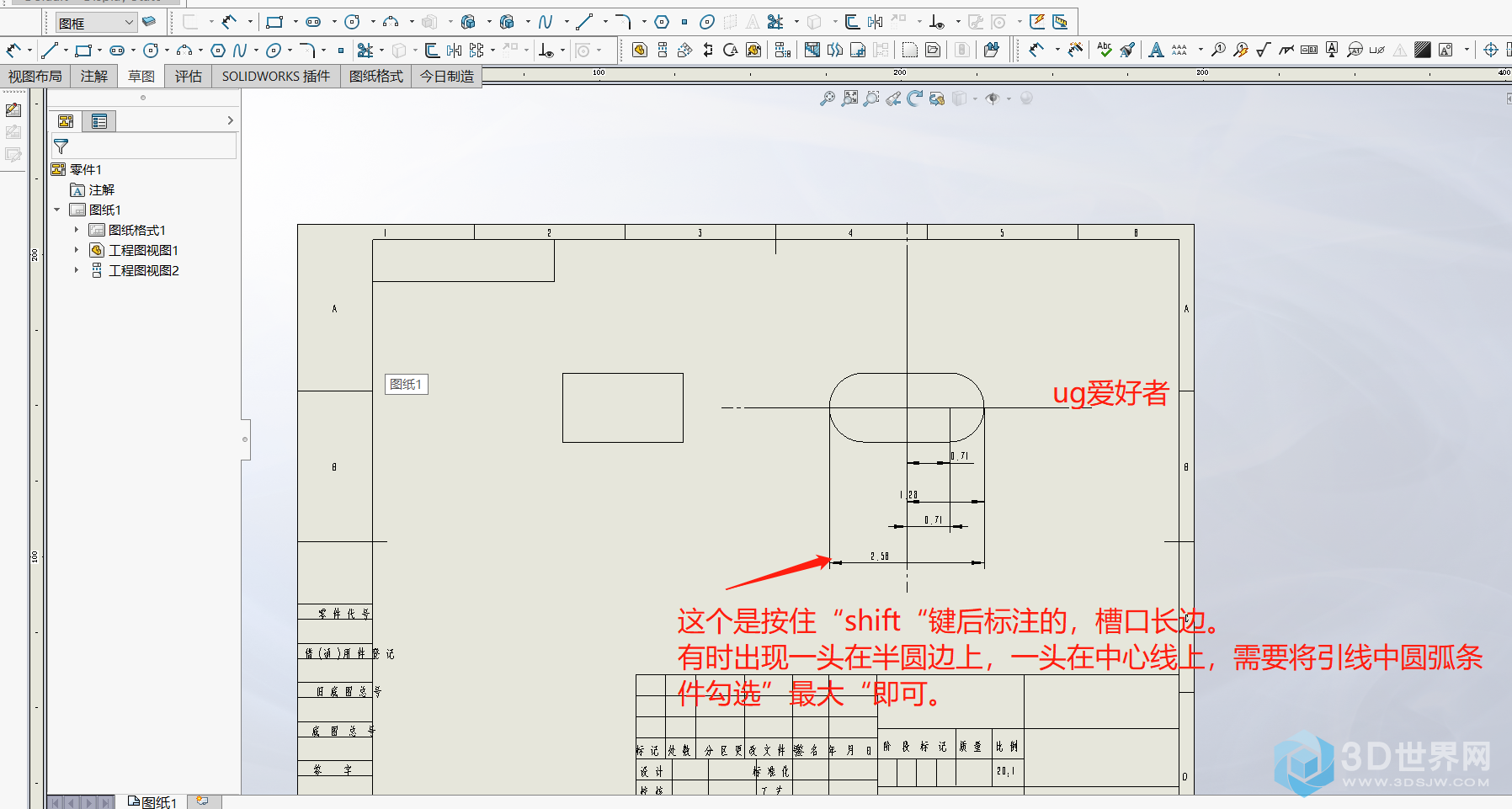Select the Break View tool
1512x809 pixels.
[x=835, y=51]
